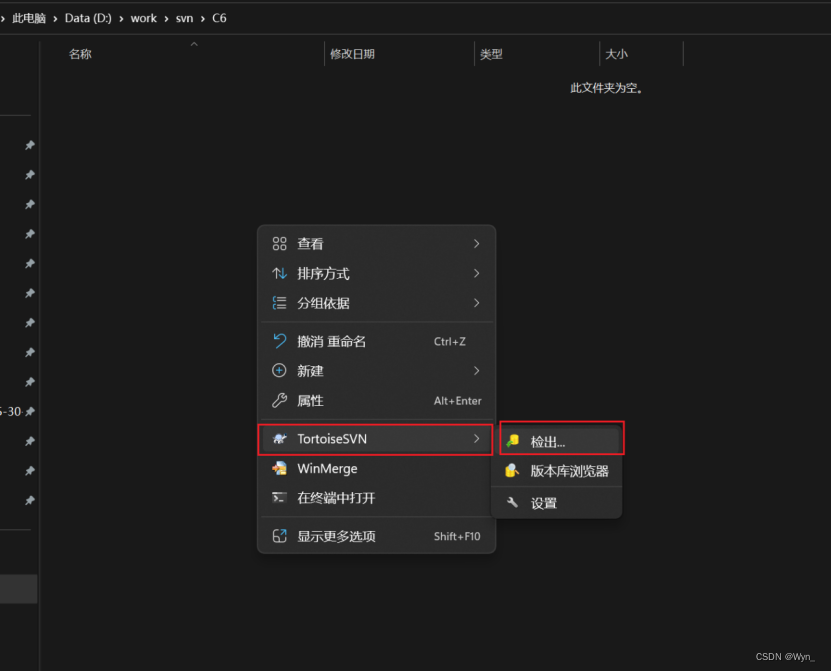Image resolution: width=831 pixels, height=672 pixels.
Task: Click the wrench icon next to 属性
Action: coord(280,401)
